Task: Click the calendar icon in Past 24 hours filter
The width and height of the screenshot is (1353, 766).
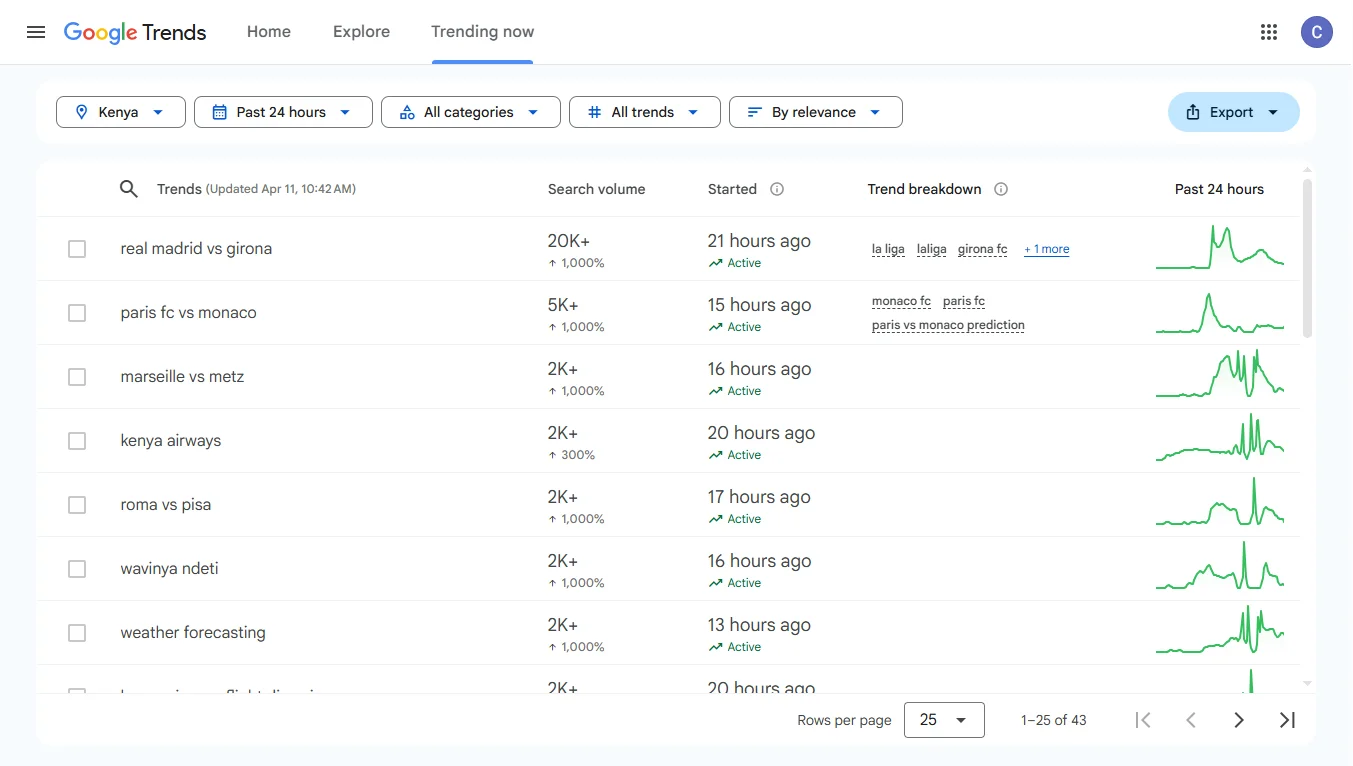Action: (x=220, y=112)
